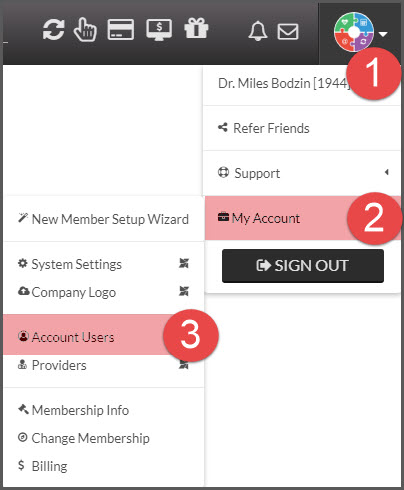This screenshot has height=490, width=404.
Task: Click the monitor with dollar sign icon
Action: coord(159,30)
